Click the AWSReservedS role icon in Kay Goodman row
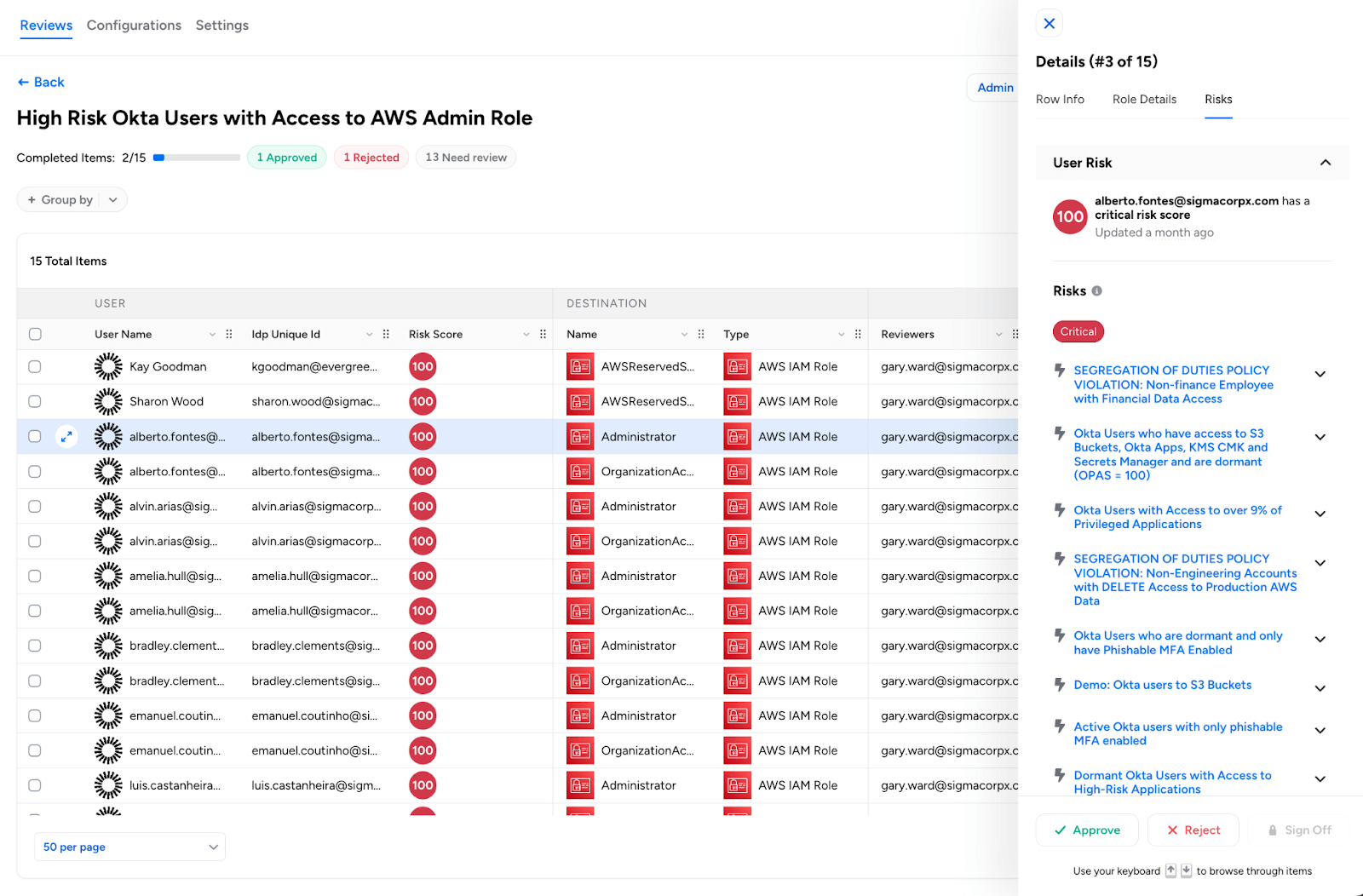This screenshot has width=1363, height=896. [580, 367]
